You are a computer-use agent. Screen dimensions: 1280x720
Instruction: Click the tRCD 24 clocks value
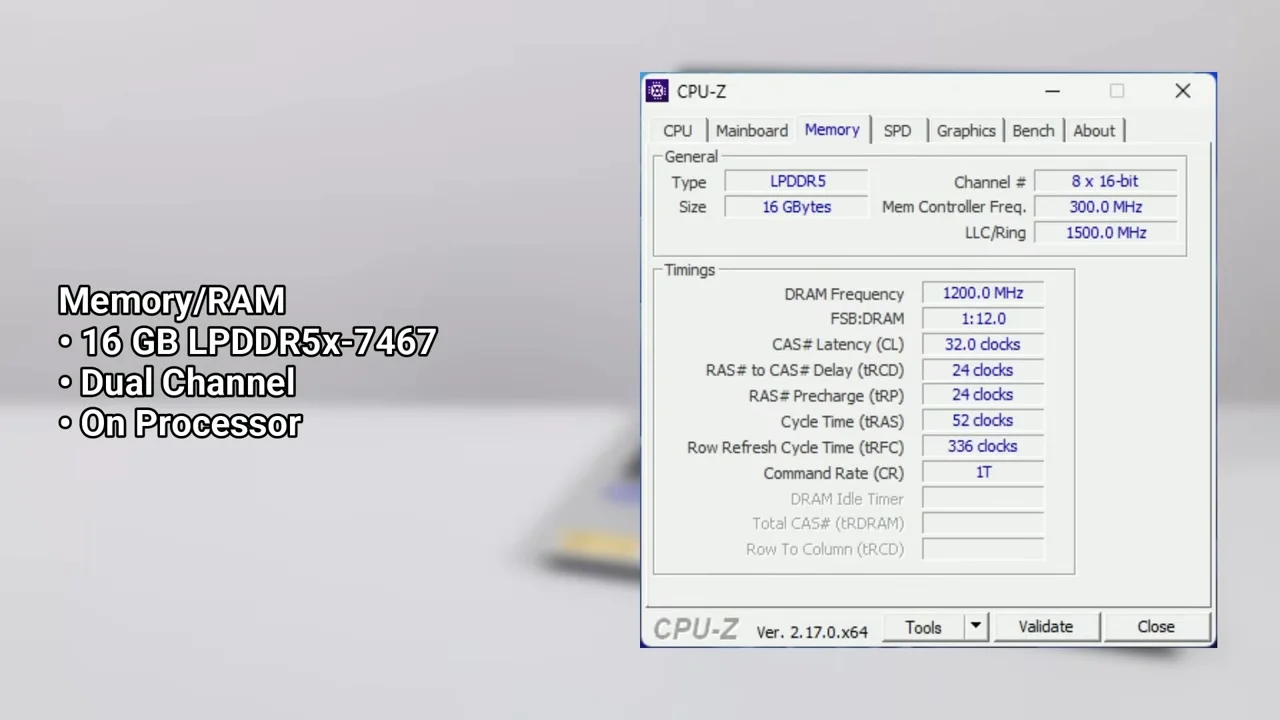tap(983, 370)
